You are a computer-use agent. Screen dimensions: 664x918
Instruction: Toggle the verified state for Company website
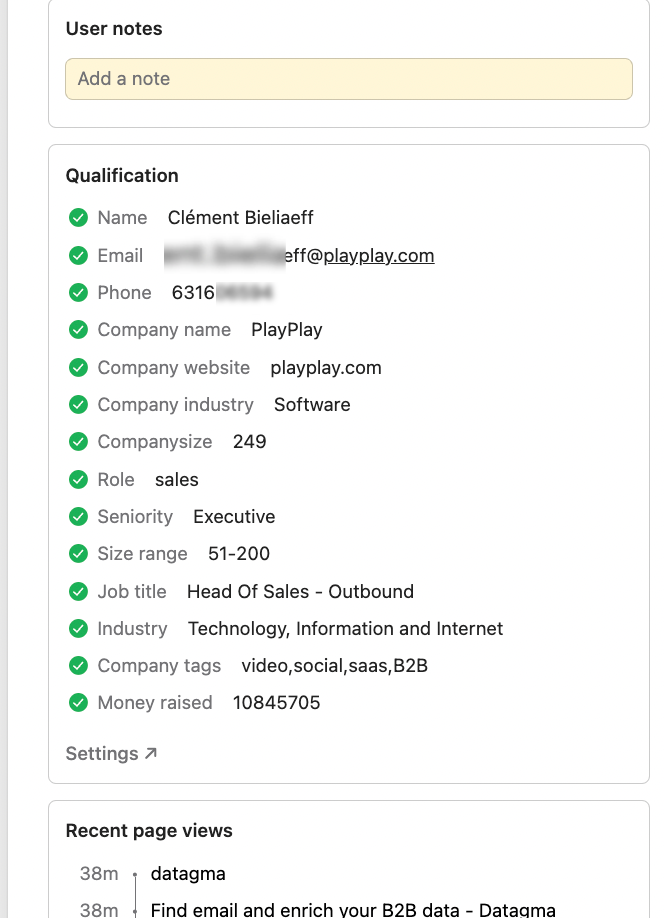pyautogui.click(x=79, y=366)
